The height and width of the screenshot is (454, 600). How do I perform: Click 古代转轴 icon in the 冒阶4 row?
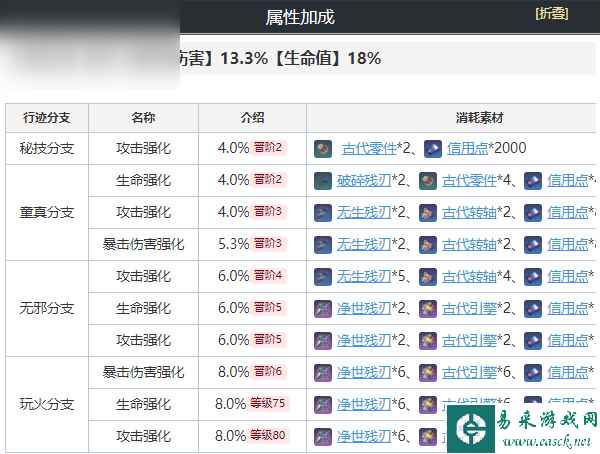pos(428,276)
